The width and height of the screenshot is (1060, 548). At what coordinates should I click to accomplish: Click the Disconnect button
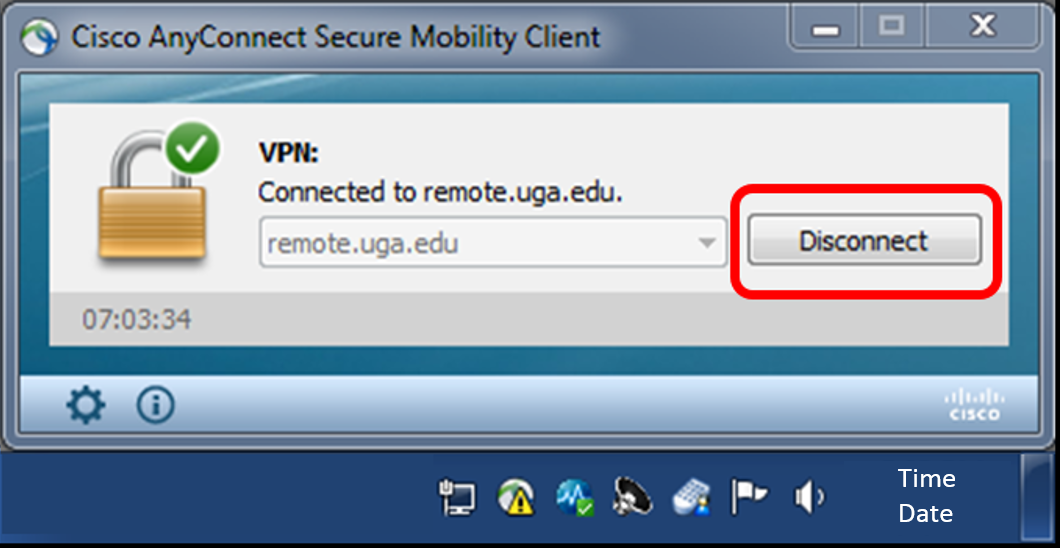864,241
